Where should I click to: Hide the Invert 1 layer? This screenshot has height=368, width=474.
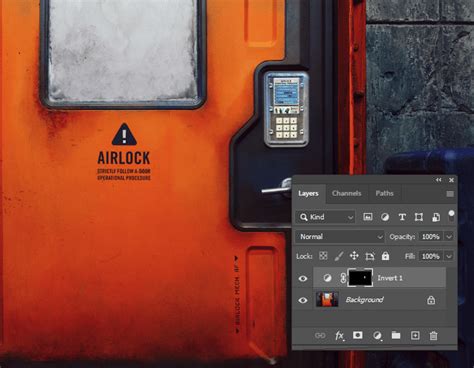[303, 278]
